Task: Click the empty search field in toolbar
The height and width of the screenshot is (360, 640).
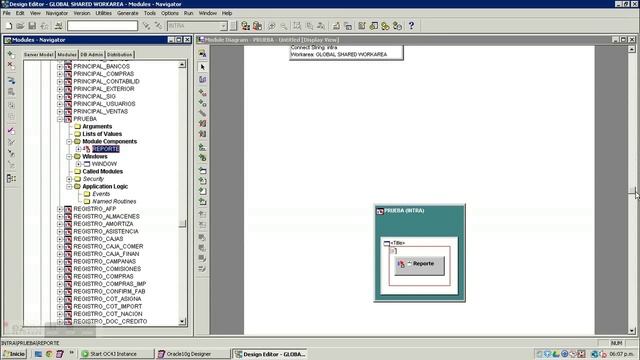Action: point(102,26)
